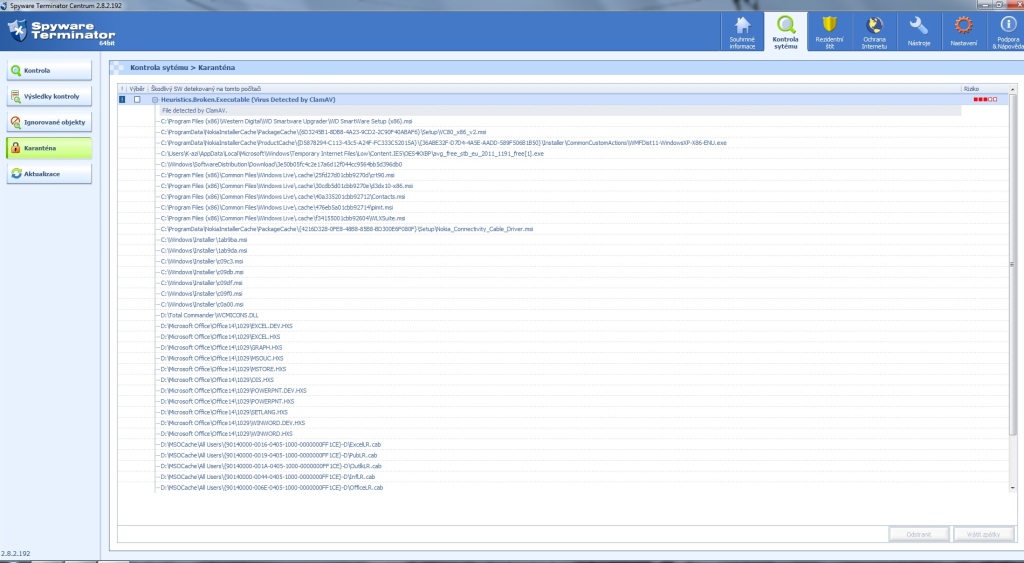Select avg_free_stb_eu_2011 exe row
This screenshot has height=563, width=1024.
[352, 153]
